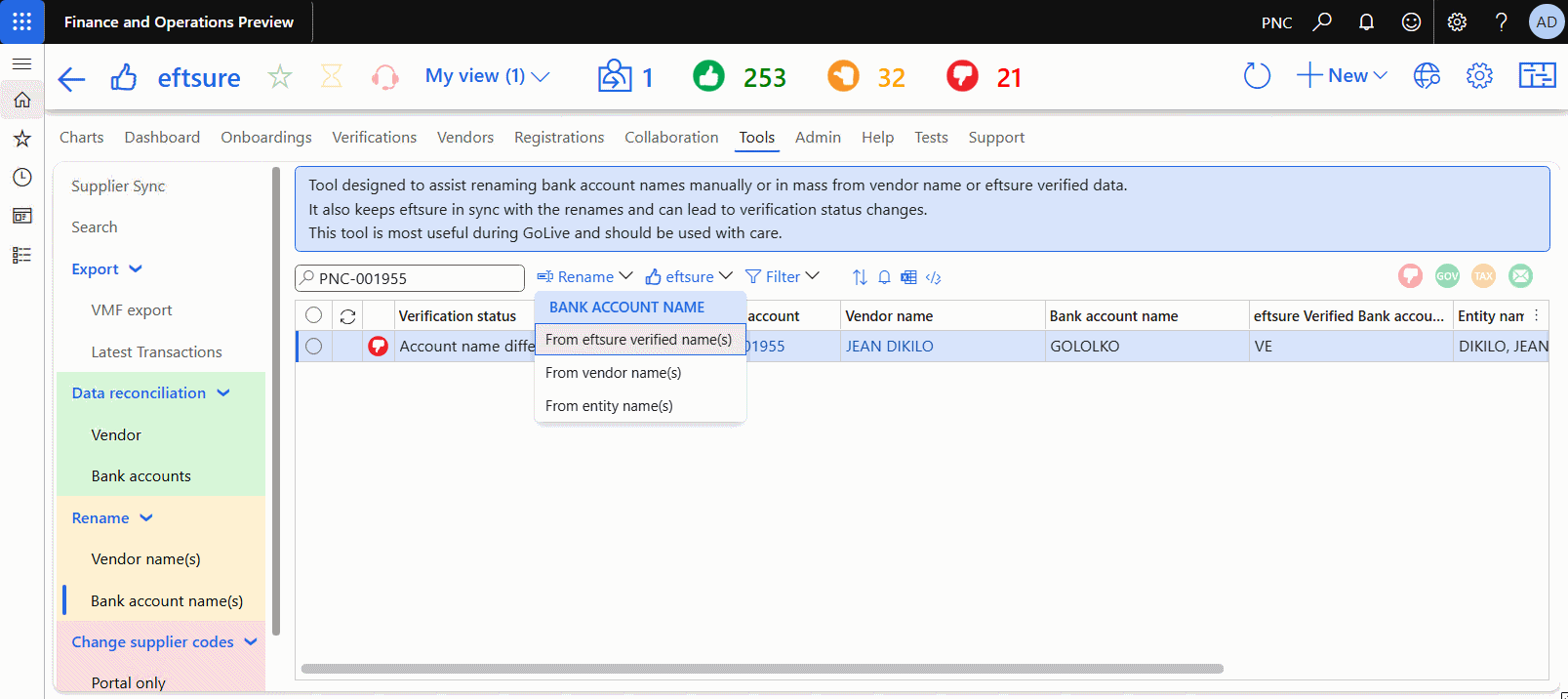This screenshot has height=699, width=1568.
Task: Collapse the Rename toolbar dropdown
Action: [x=584, y=277]
